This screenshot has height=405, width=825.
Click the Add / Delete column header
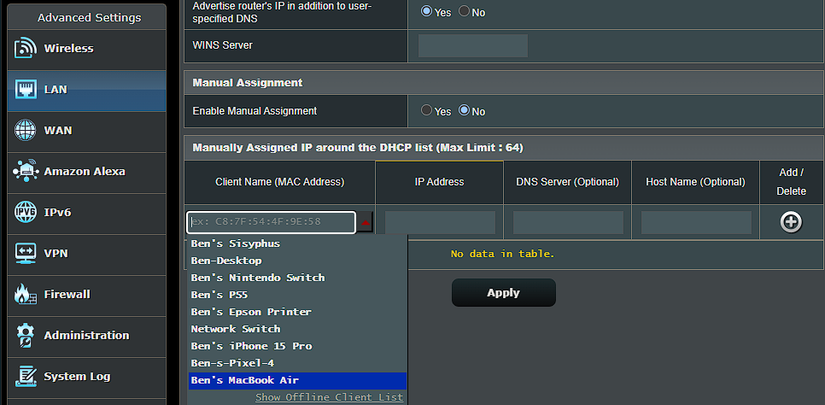(x=791, y=182)
